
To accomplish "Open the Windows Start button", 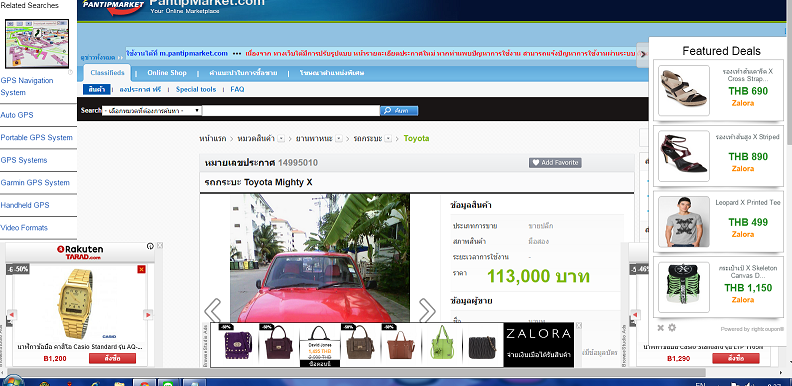I will click(13, 381).
